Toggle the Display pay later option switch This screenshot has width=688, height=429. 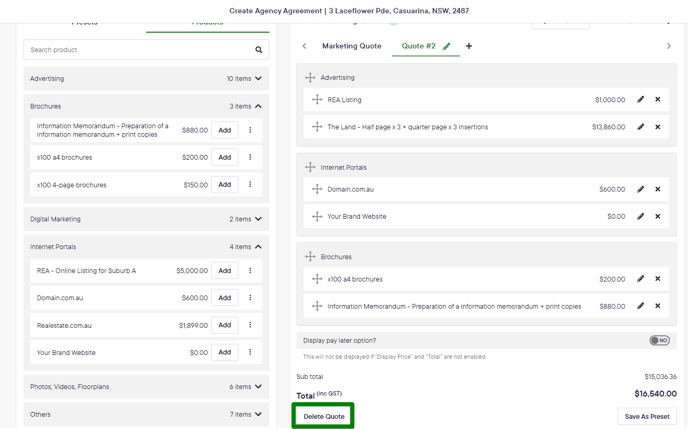(x=659, y=340)
